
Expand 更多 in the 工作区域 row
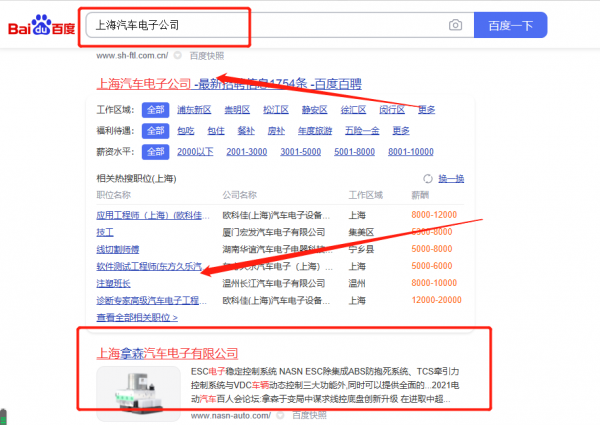tap(427, 110)
